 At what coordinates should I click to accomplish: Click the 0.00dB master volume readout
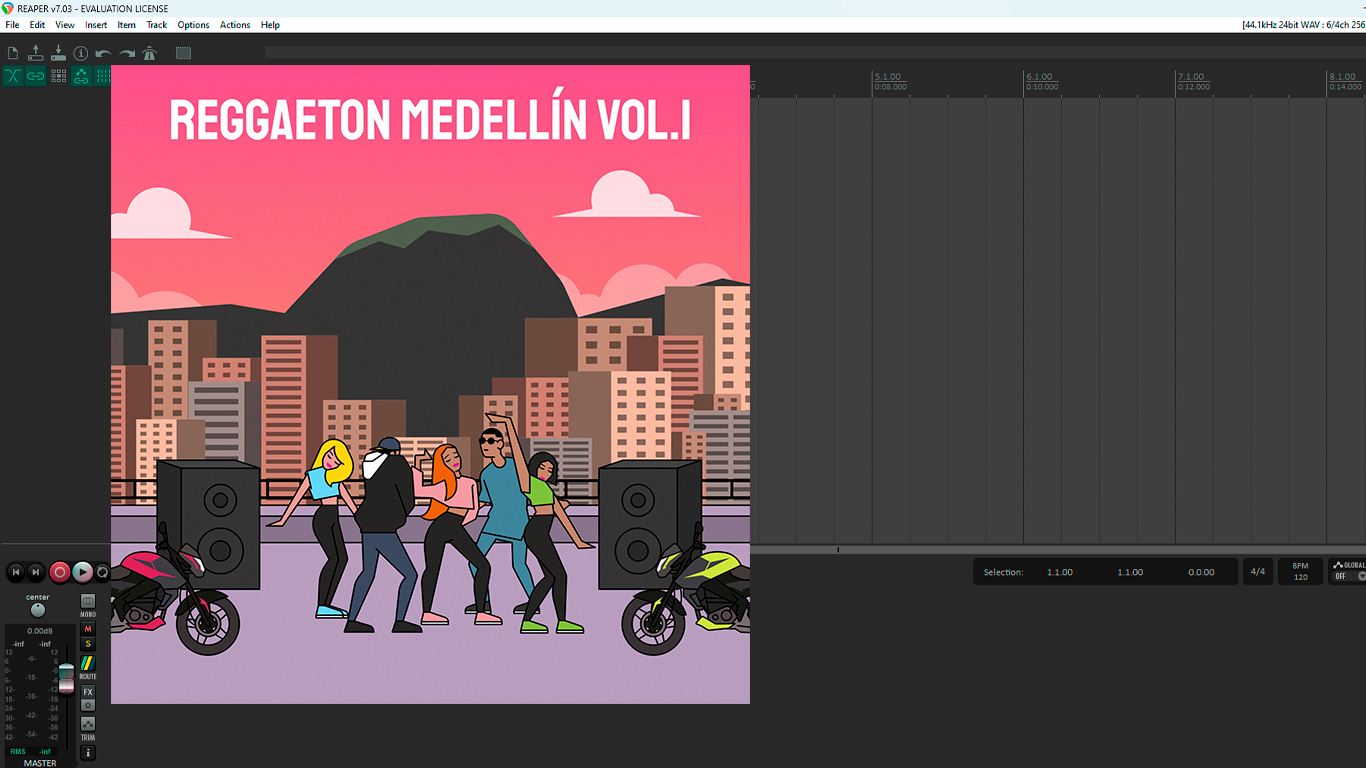pos(40,631)
